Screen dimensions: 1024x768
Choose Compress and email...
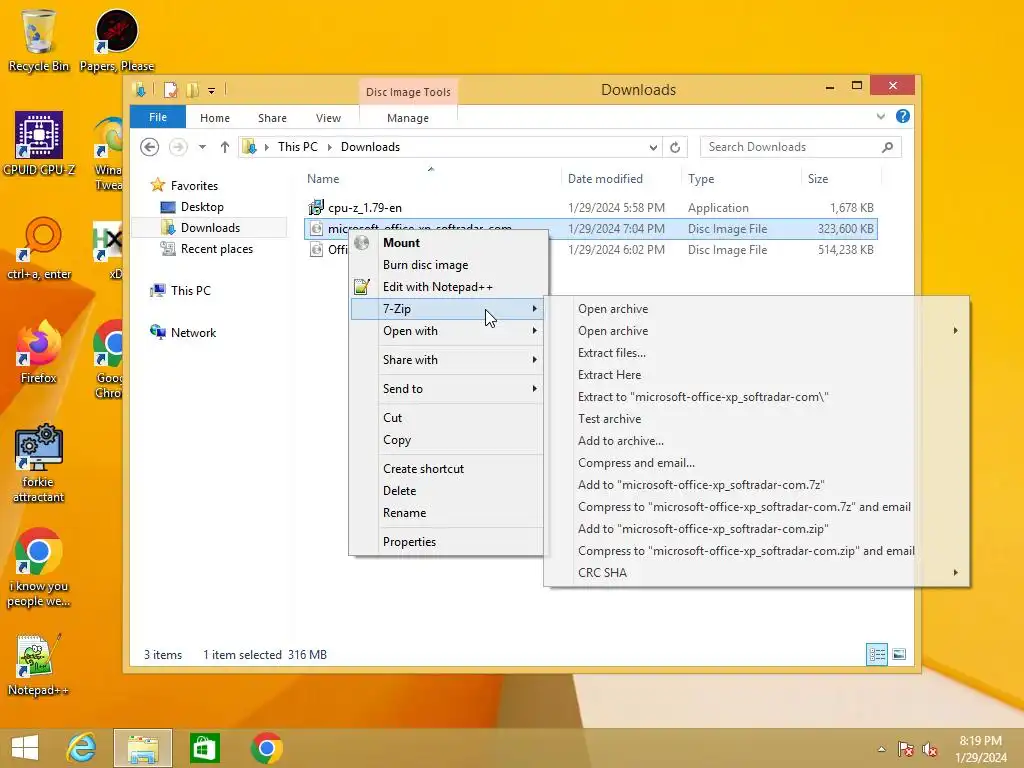pyautogui.click(x=757, y=463)
